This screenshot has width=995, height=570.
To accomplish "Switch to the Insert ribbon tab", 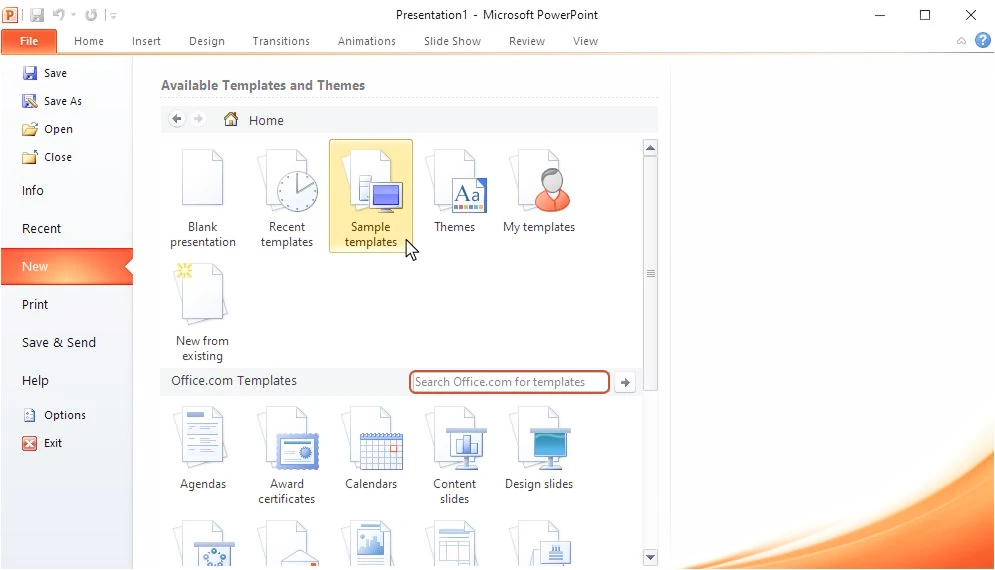I will click(146, 41).
